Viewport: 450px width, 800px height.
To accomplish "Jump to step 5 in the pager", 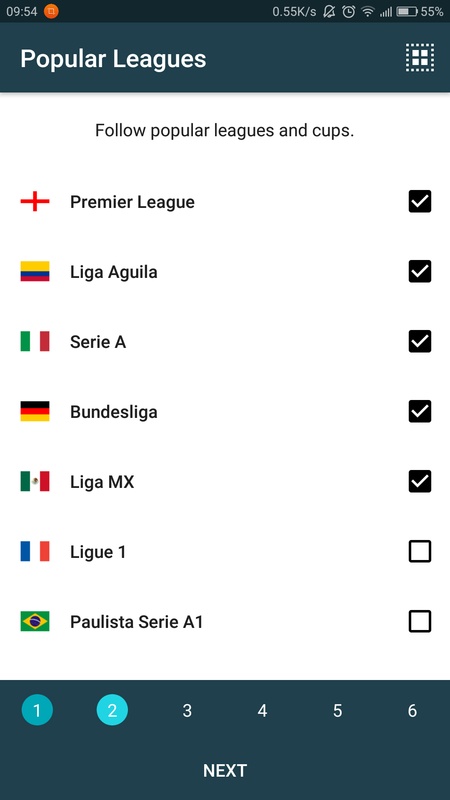I will (337, 710).
